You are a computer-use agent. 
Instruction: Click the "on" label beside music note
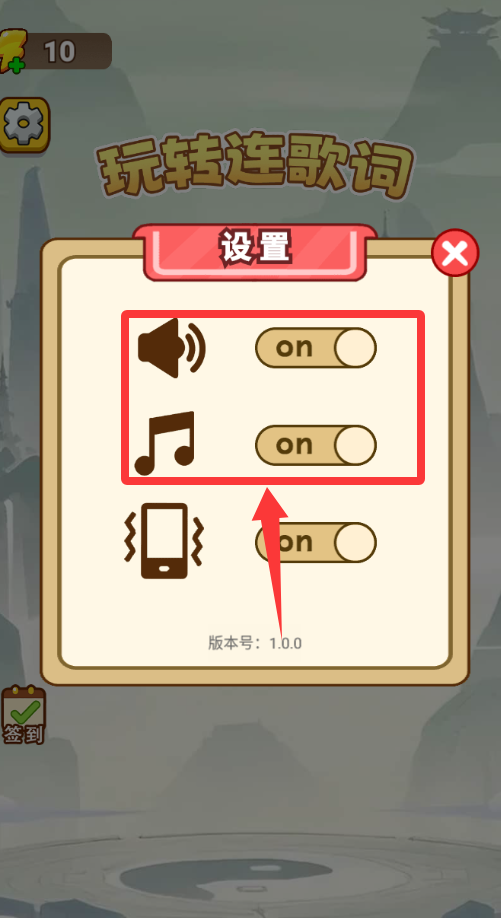coord(294,445)
